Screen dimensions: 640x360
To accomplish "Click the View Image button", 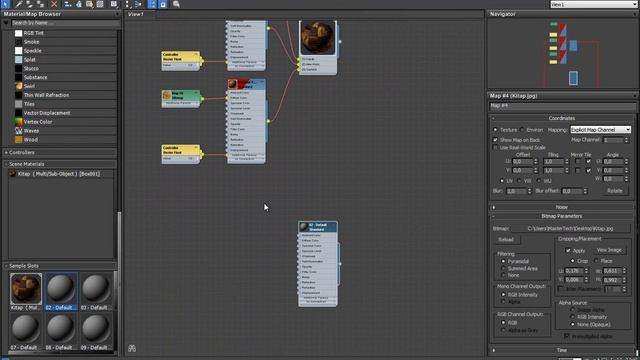I will (609, 250).
